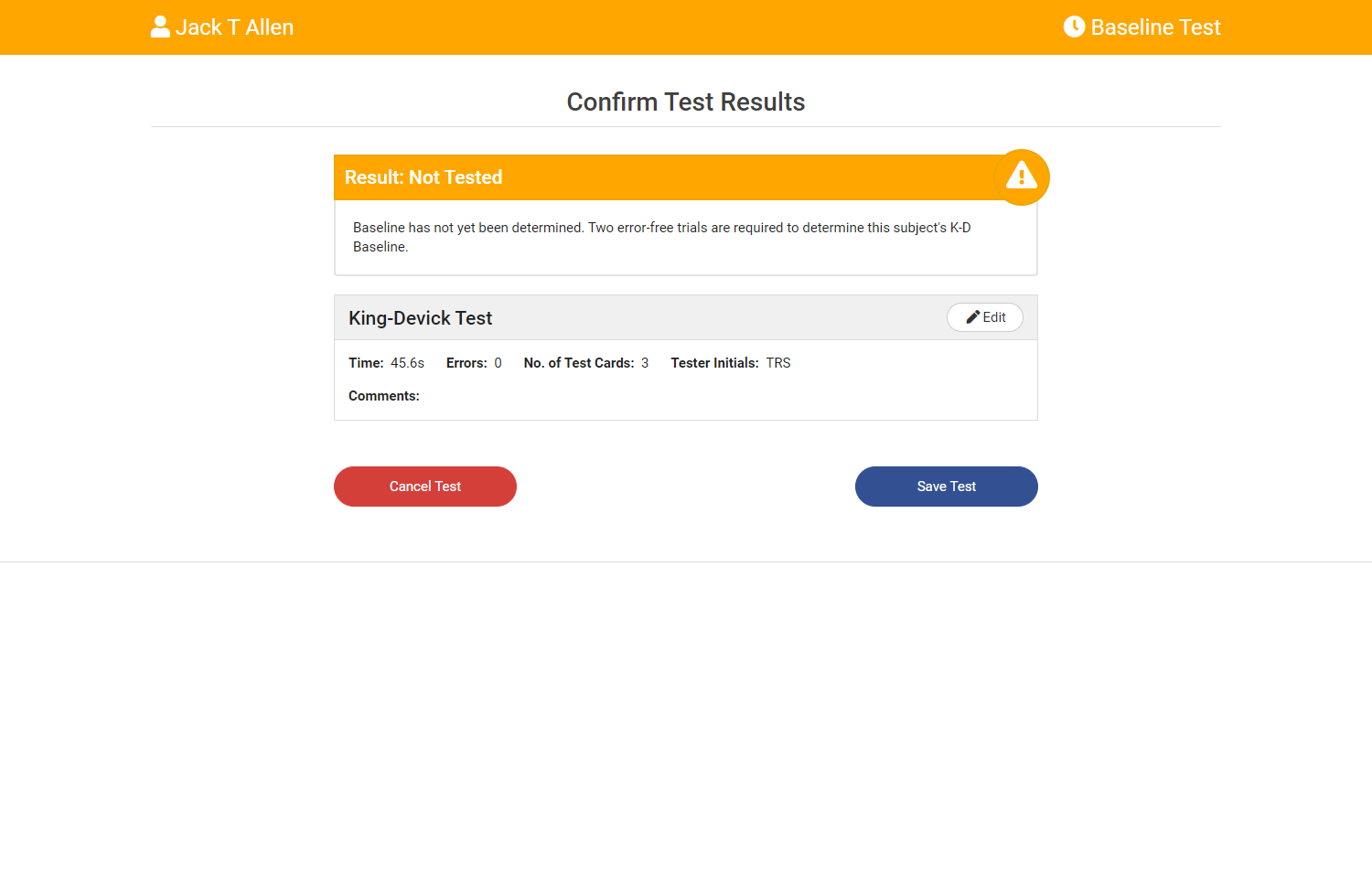Select the No. of Test Cards value 3
The height and width of the screenshot is (877, 1372).
pos(644,362)
